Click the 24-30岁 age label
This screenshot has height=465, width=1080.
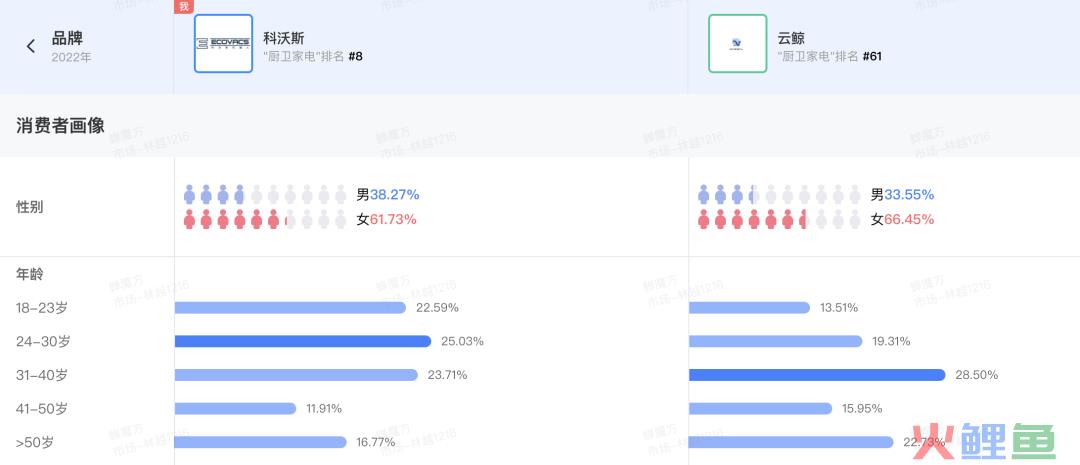(x=43, y=342)
